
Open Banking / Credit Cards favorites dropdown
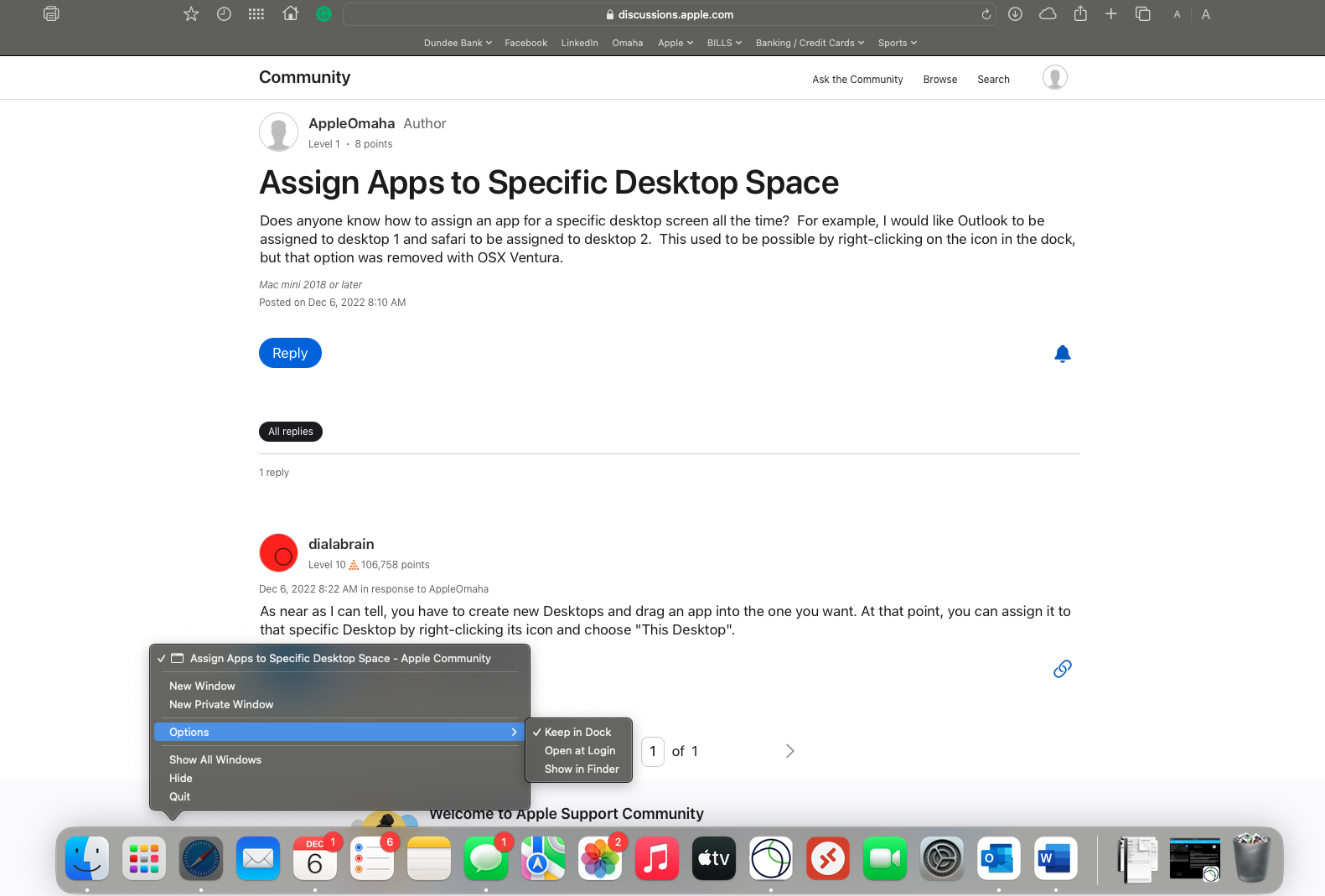click(810, 43)
